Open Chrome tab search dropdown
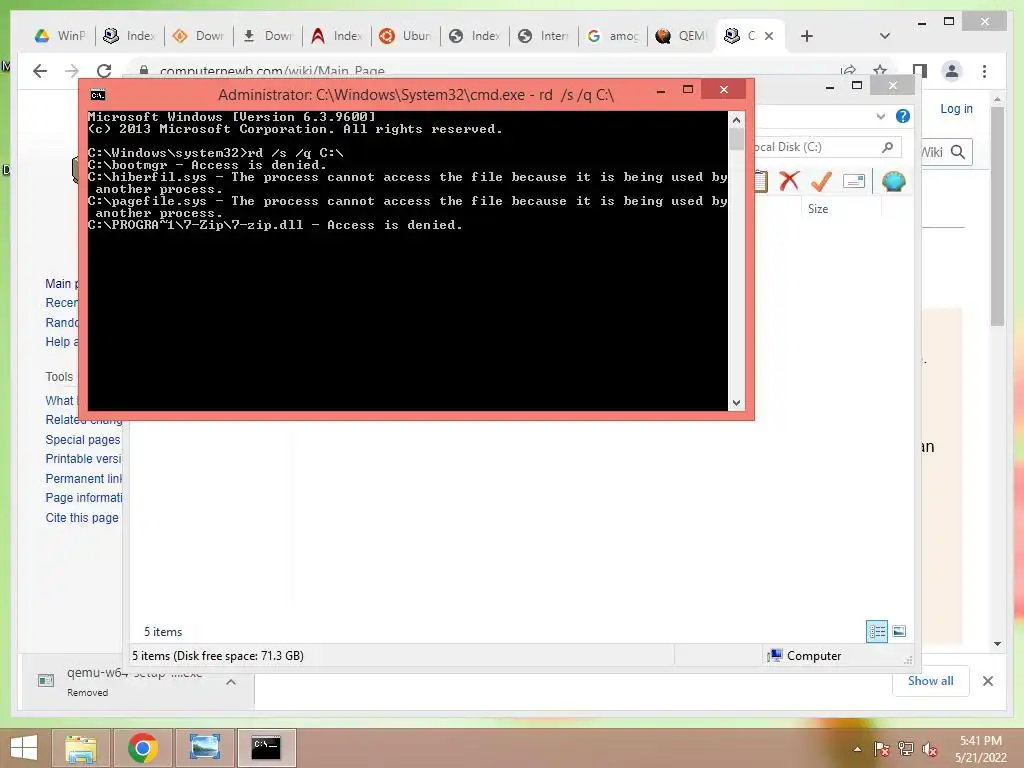This screenshot has width=1024, height=768. [x=884, y=36]
